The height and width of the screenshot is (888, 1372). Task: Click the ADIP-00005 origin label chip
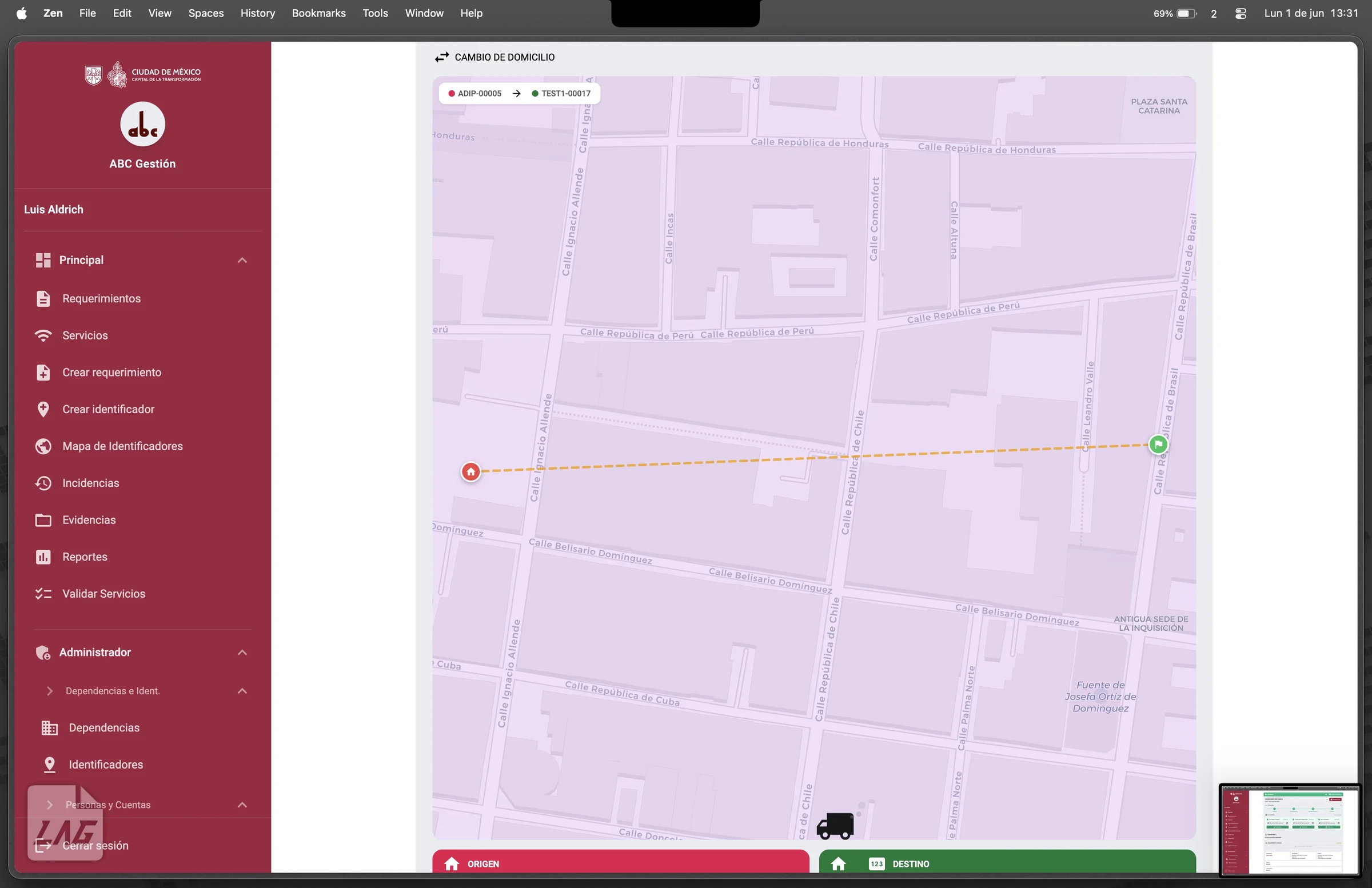pos(475,93)
